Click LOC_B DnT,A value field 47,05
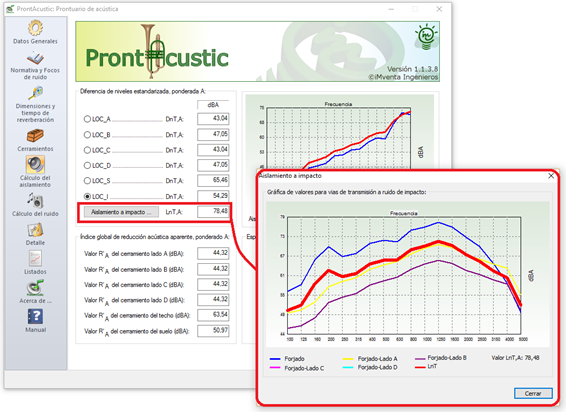Image resolution: width=566 pixels, height=412 pixels. [213, 134]
